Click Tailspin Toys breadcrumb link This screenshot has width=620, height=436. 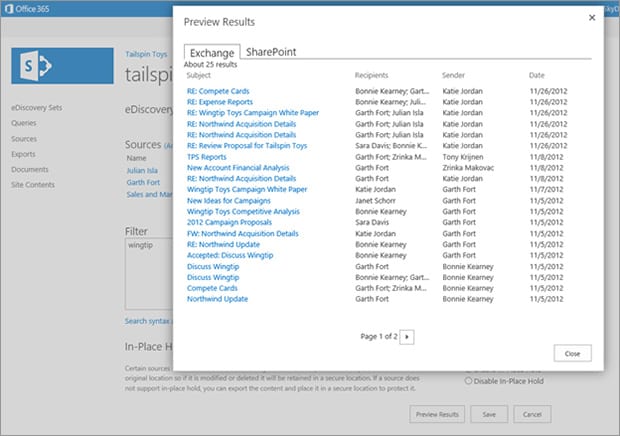click(146, 54)
